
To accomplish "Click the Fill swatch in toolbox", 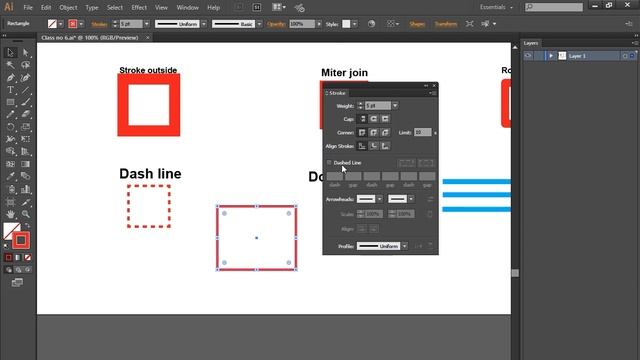I will tap(10, 229).
